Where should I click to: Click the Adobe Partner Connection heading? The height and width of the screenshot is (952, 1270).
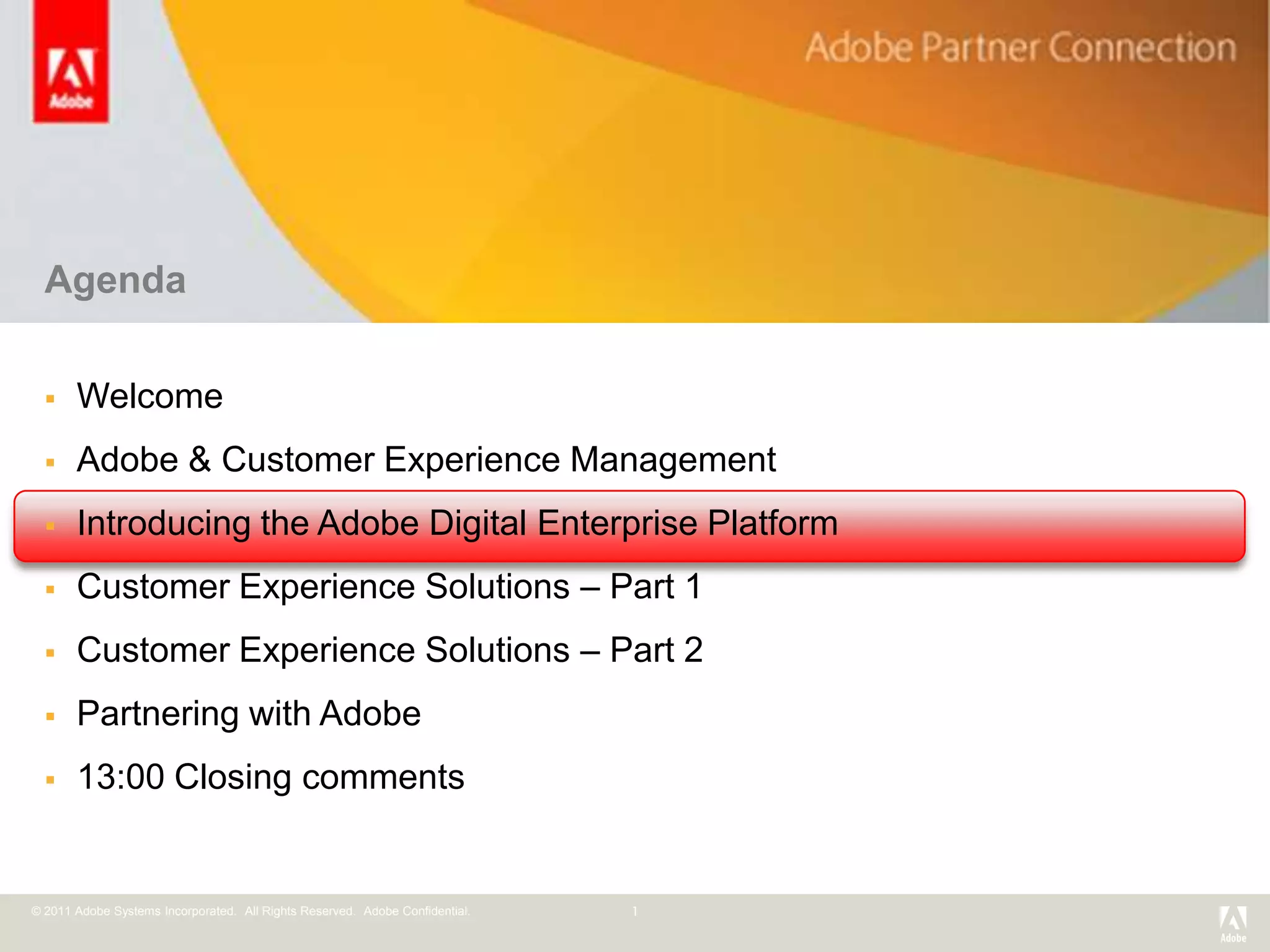(1020, 48)
